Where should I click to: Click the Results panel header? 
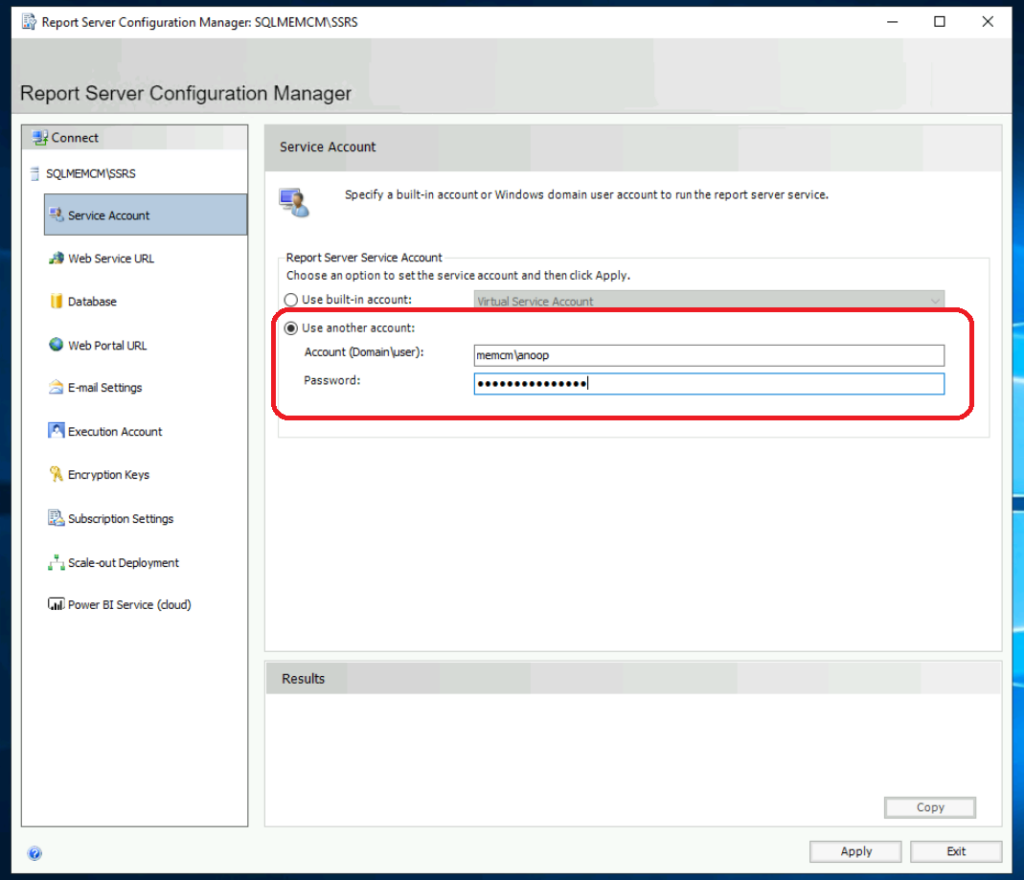pos(633,678)
